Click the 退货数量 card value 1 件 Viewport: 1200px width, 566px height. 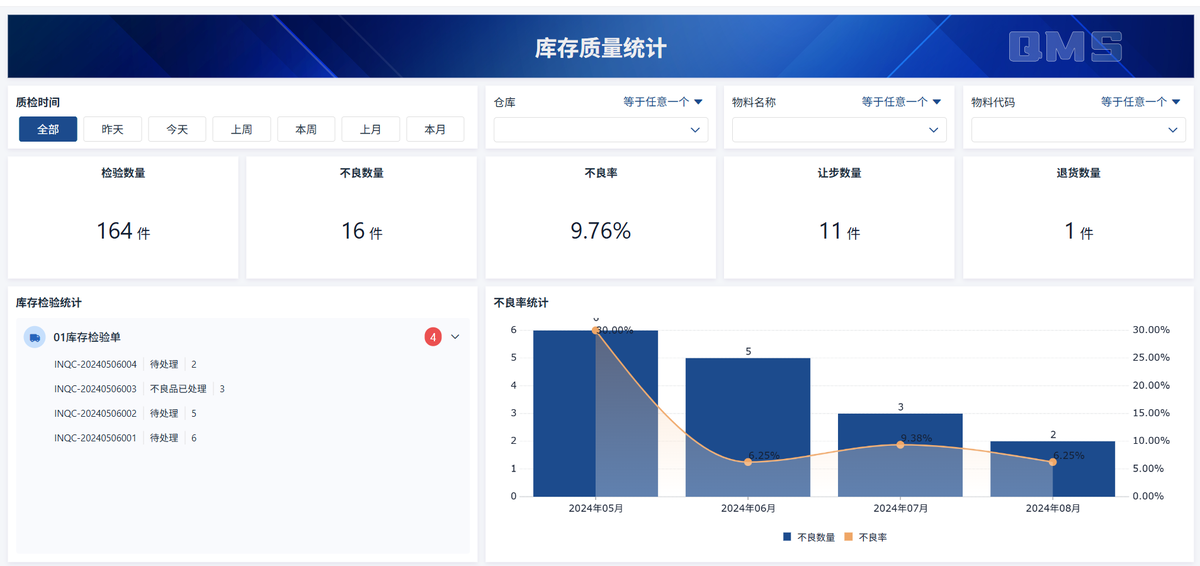coord(1078,231)
